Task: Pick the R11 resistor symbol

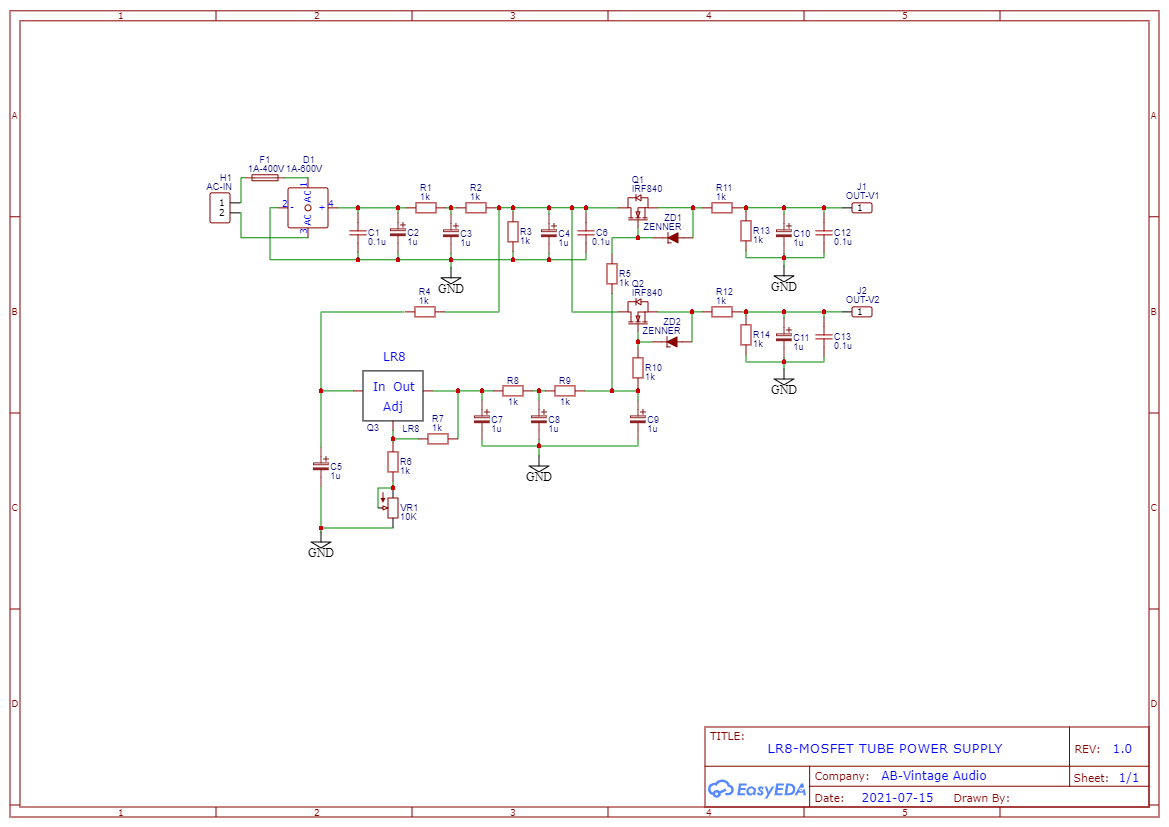Action: (722, 208)
